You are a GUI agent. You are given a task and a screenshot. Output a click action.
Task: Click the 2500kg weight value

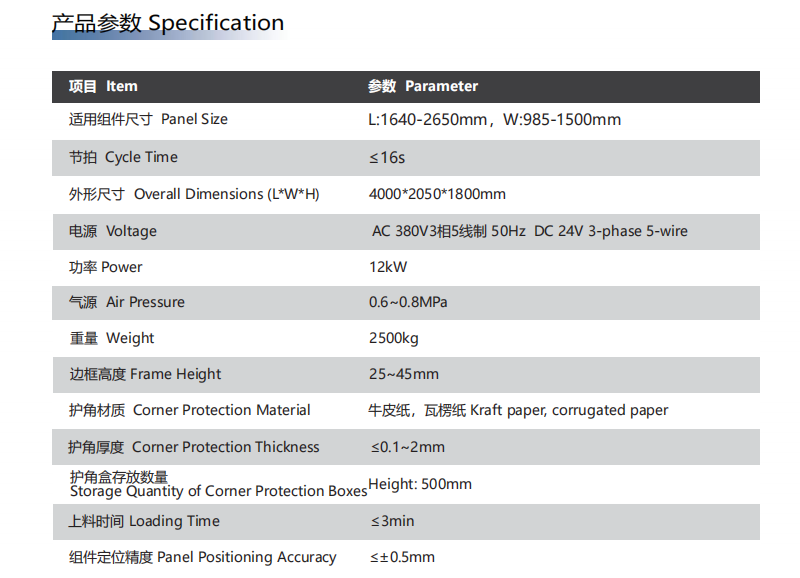pyautogui.click(x=395, y=338)
